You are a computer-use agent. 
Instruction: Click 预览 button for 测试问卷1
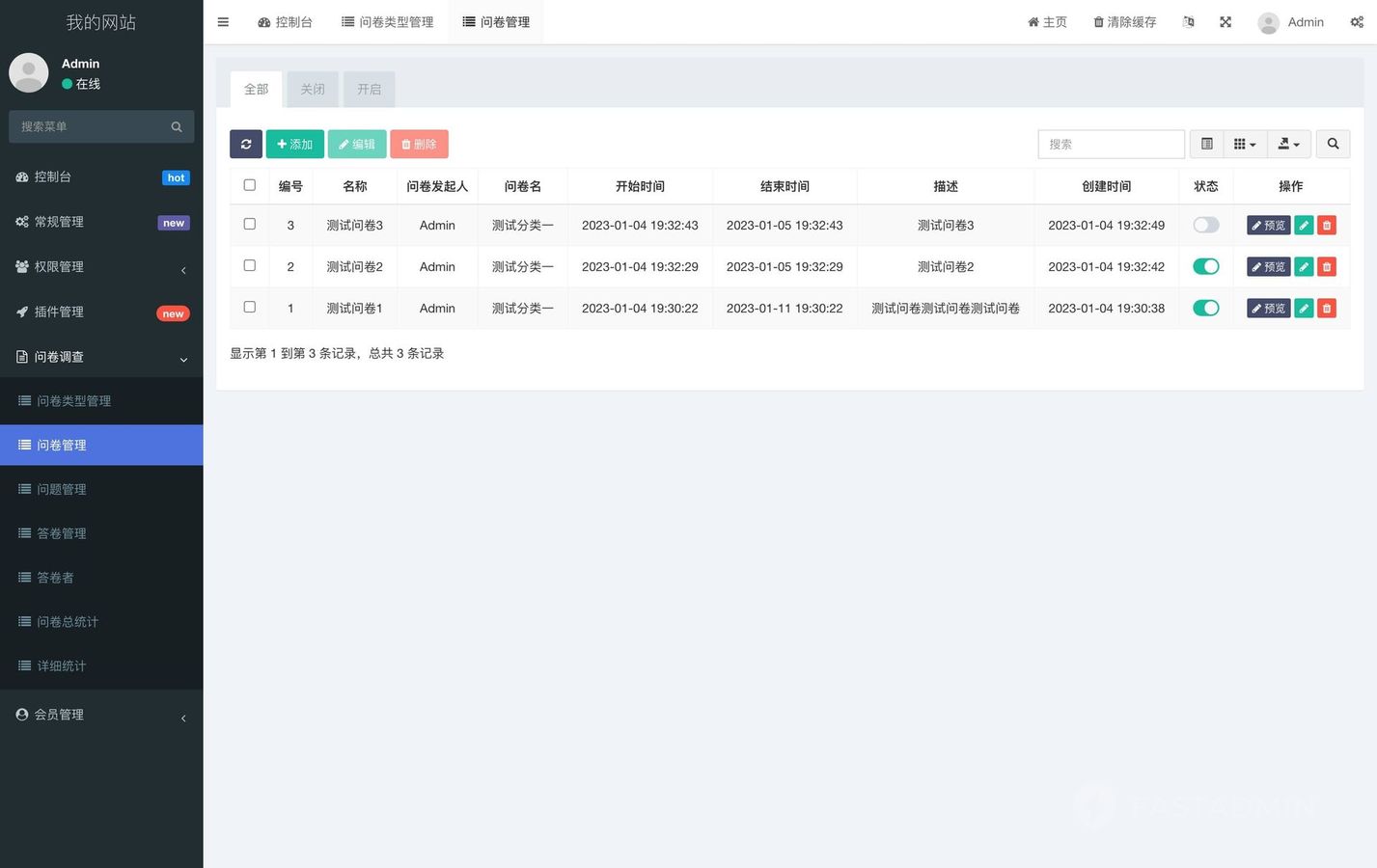pos(1268,309)
